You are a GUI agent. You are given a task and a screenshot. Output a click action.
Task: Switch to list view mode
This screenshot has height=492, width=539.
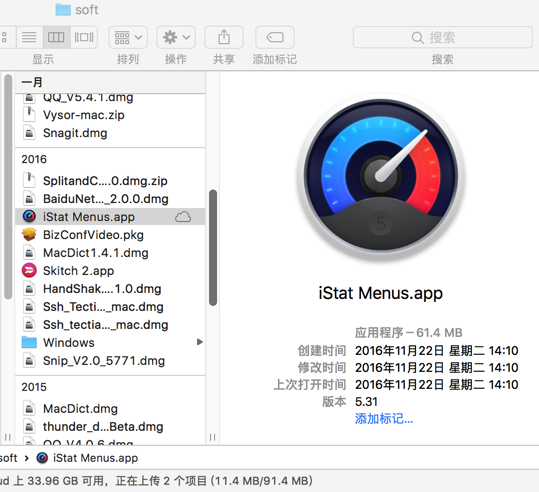tap(29, 37)
